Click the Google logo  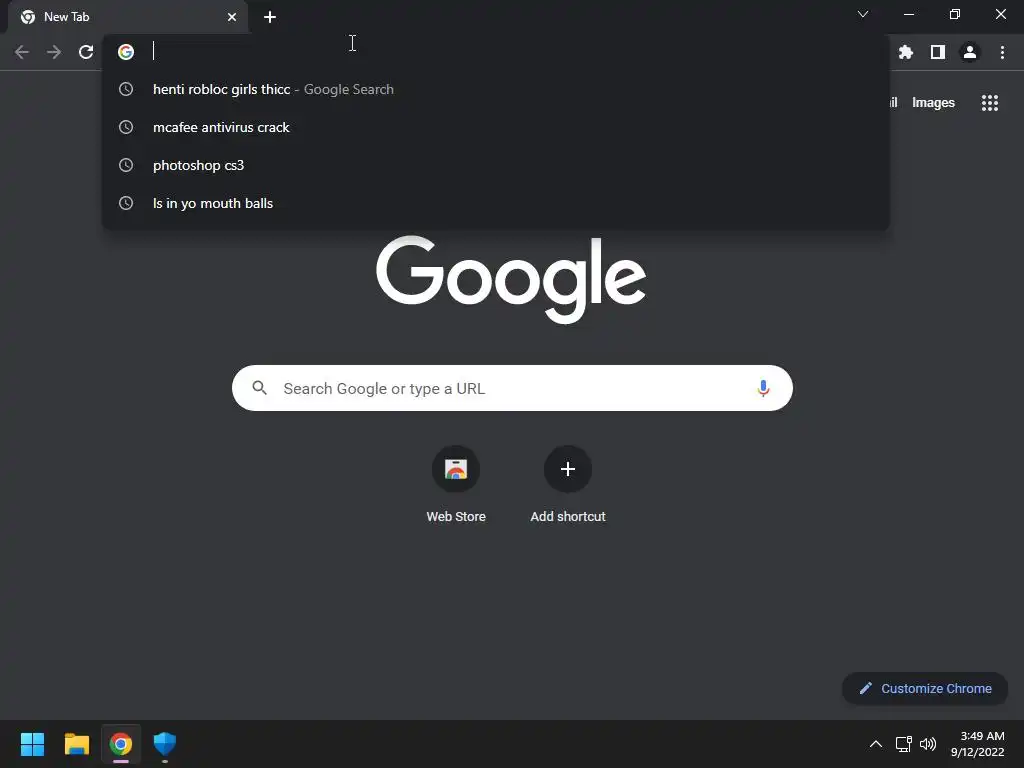coord(511,279)
